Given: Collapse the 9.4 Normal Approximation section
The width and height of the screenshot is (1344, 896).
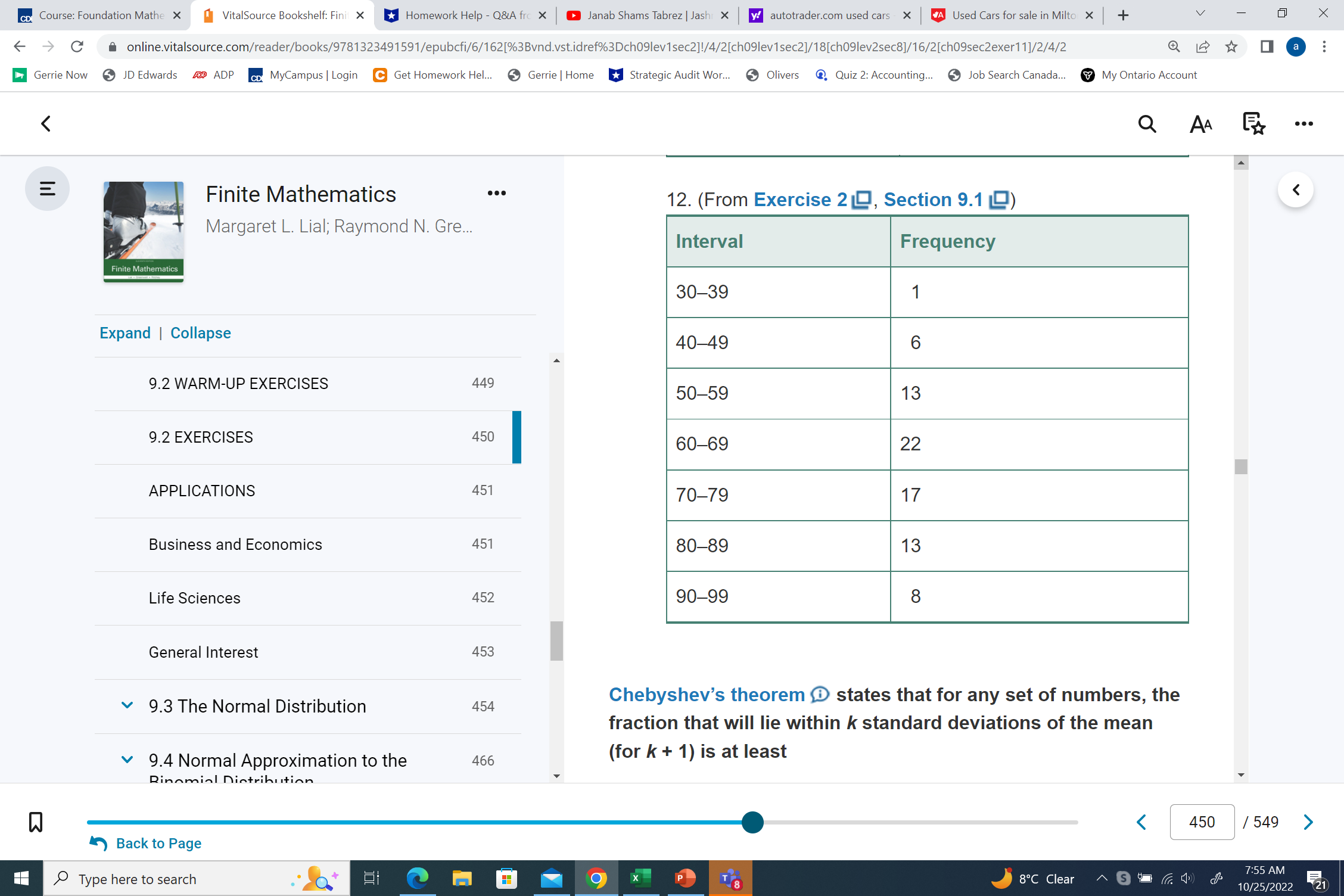Looking at the screenshot, I should [x=126, y=760].
